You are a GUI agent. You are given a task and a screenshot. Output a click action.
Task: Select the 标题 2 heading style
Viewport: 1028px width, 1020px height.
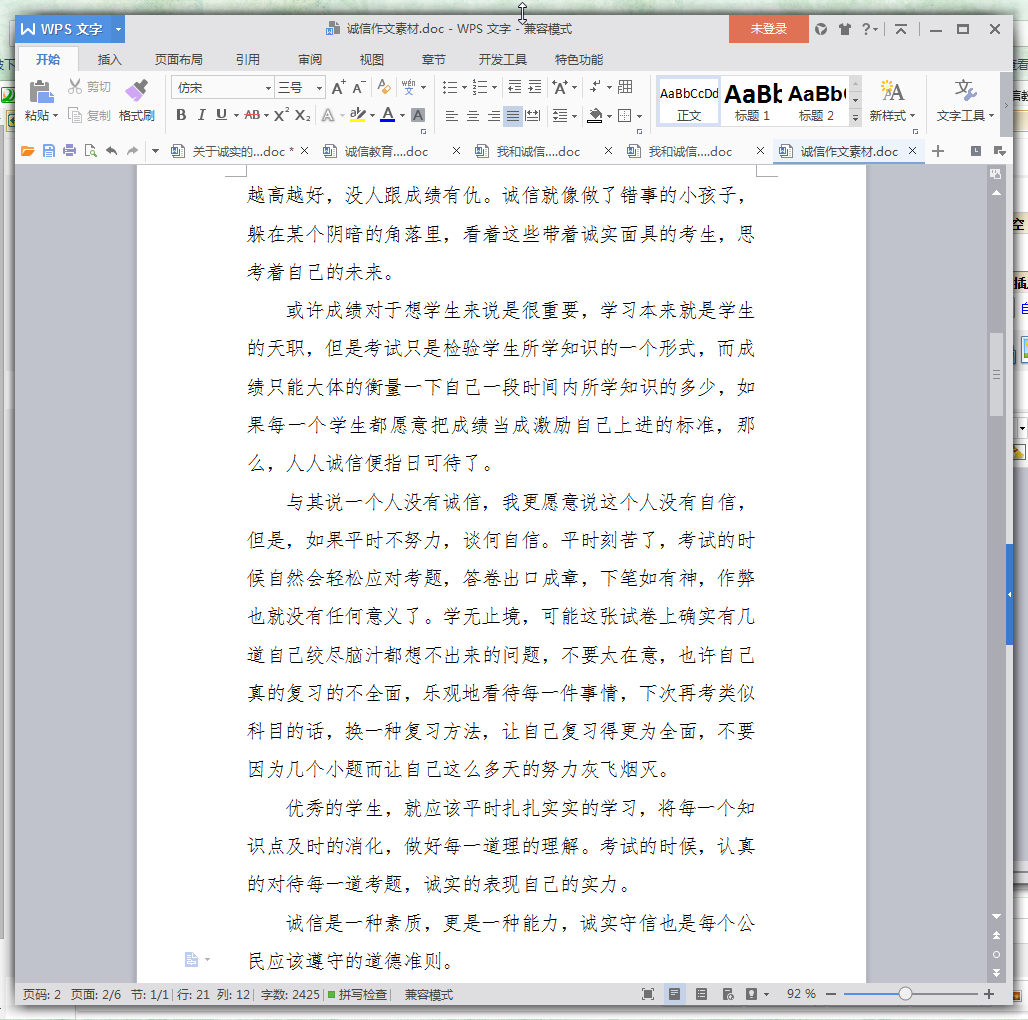click(816, 101)
